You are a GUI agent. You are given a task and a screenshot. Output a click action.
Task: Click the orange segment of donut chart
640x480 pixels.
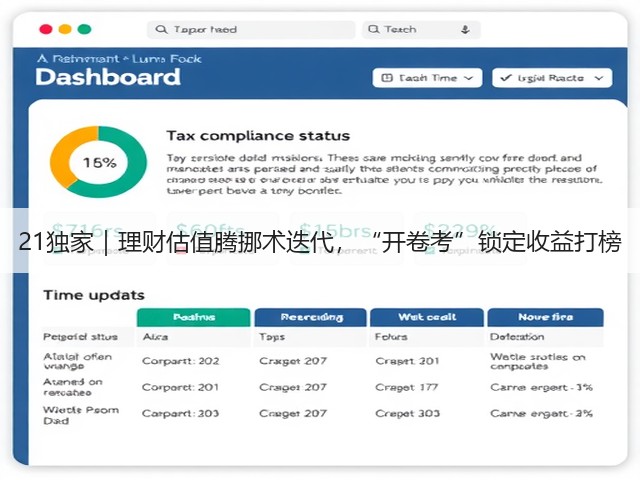click(x=65, y=155)
